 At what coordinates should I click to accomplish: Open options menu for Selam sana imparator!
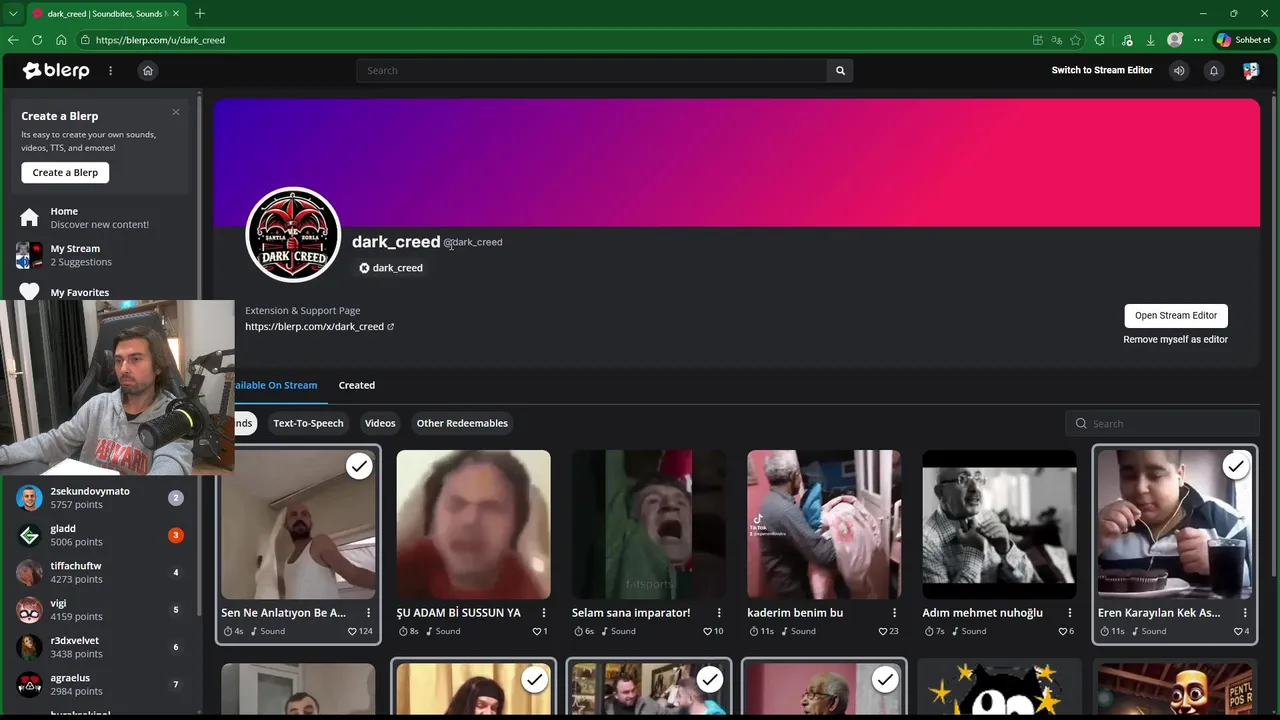pos(719,613)
